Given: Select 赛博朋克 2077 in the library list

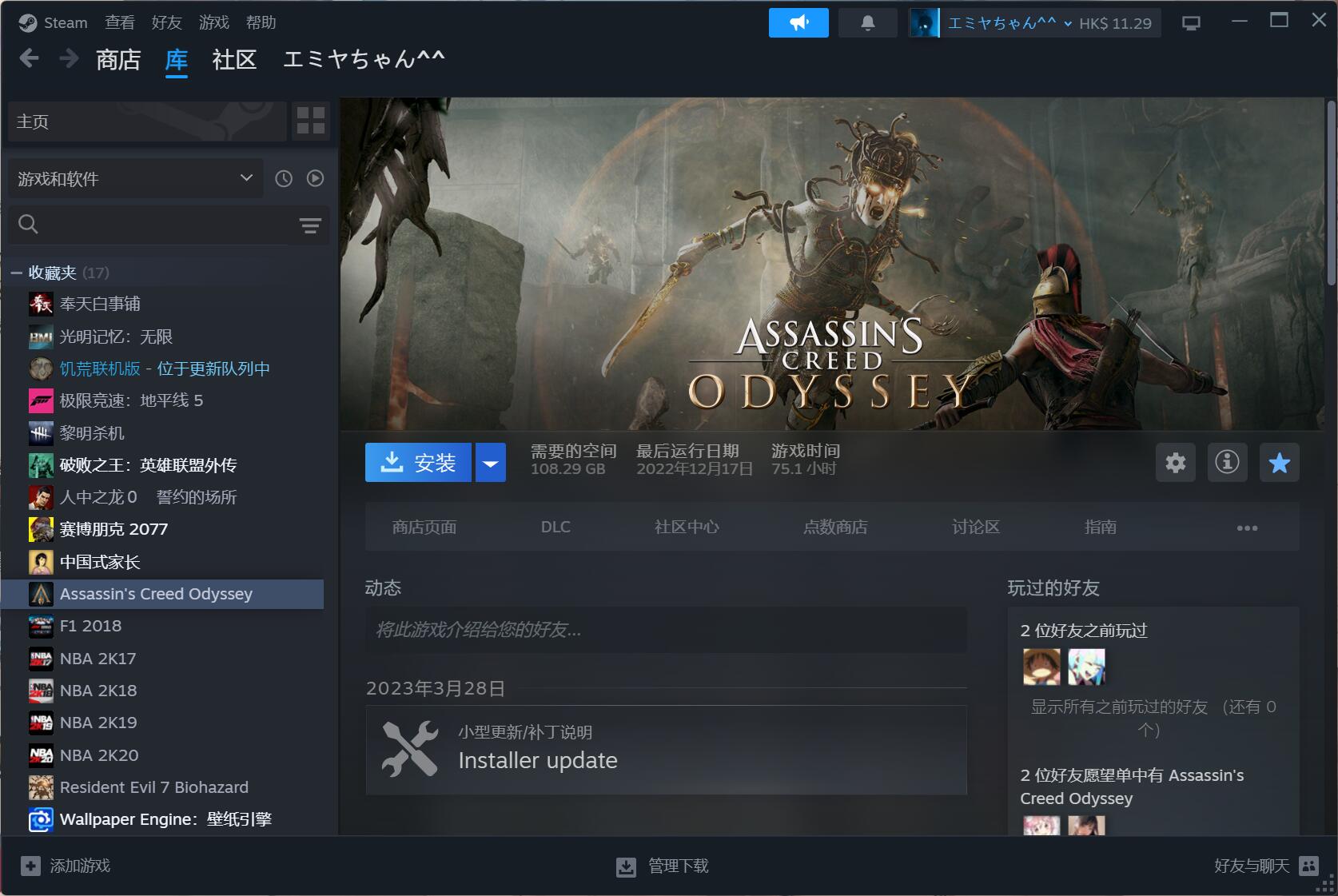Looking at the screenshot, I should pos(113,529).
